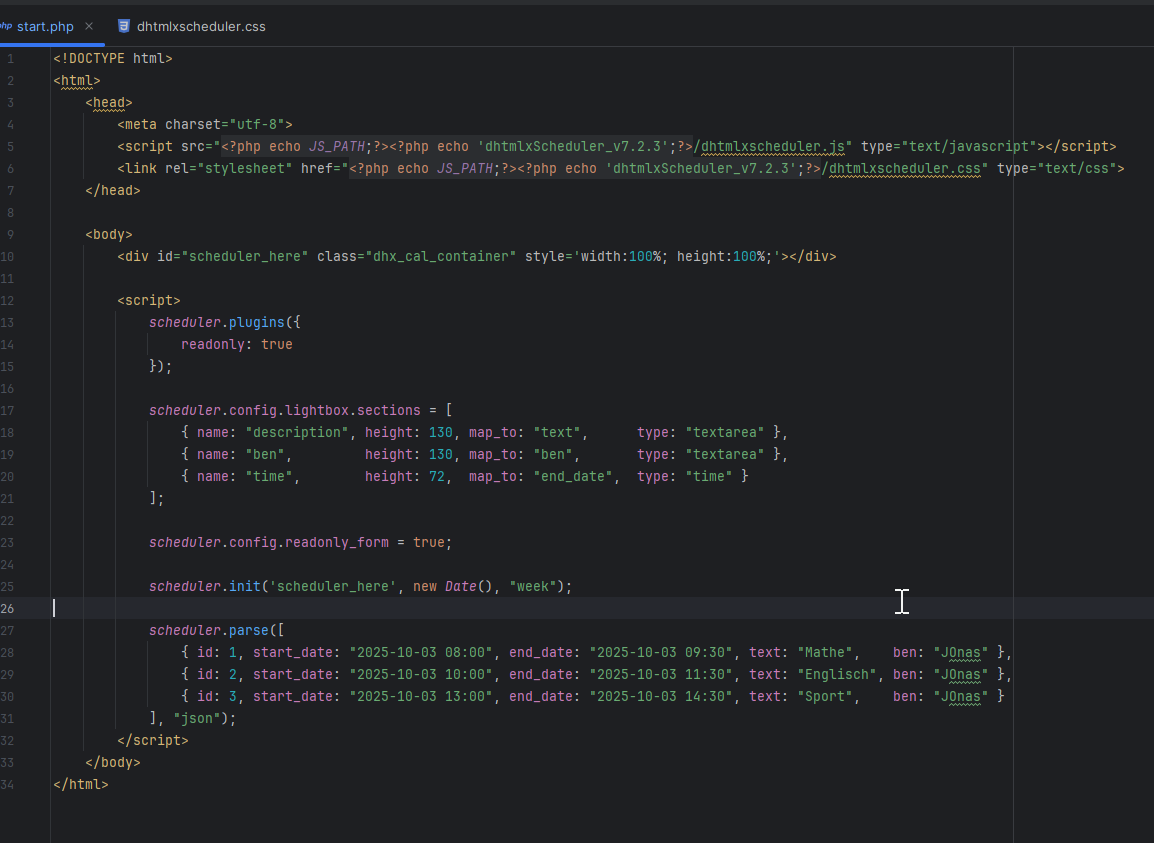Click the readonly: true property line

click(x=236, y=344)
